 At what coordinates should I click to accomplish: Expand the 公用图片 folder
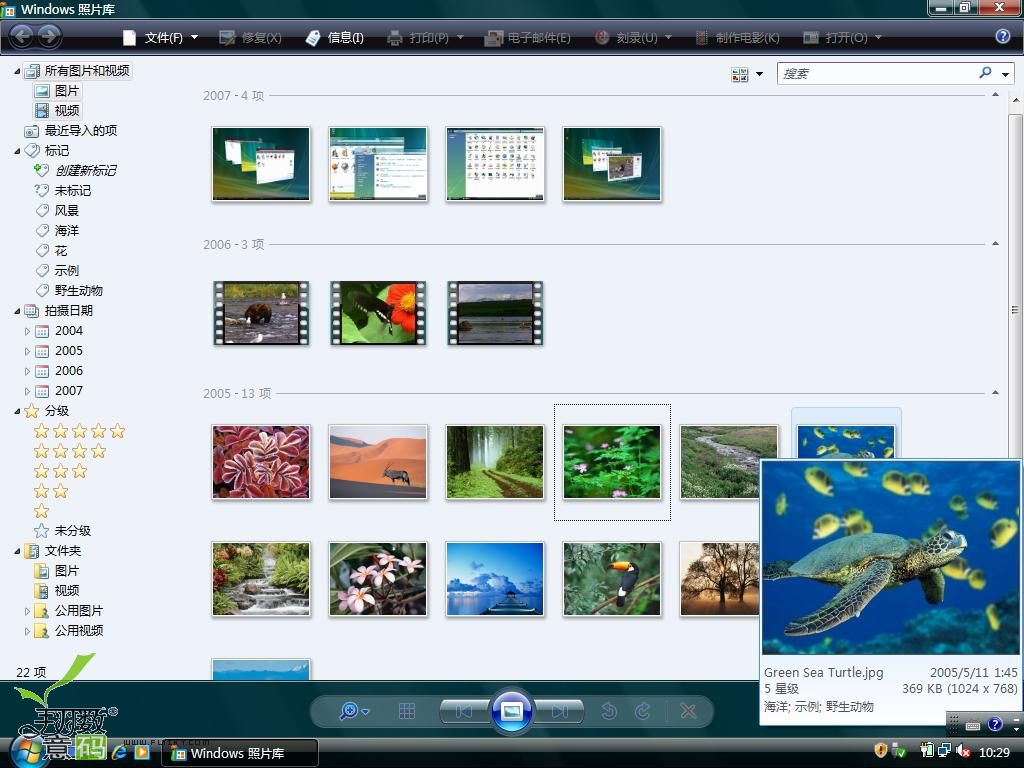[27, 611]
